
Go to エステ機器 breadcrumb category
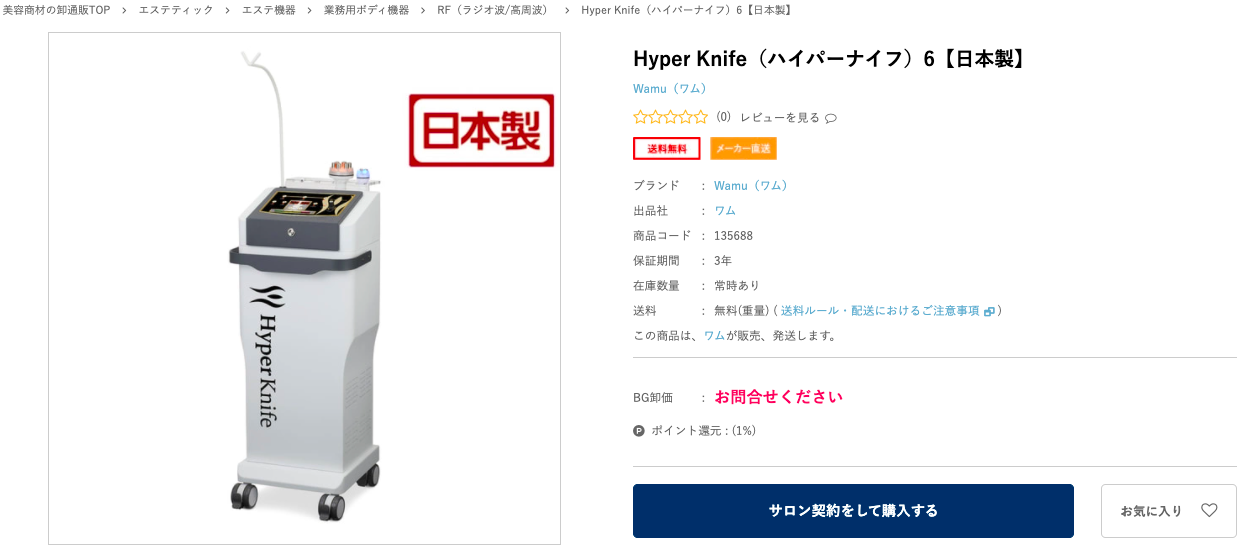[269, 10]
